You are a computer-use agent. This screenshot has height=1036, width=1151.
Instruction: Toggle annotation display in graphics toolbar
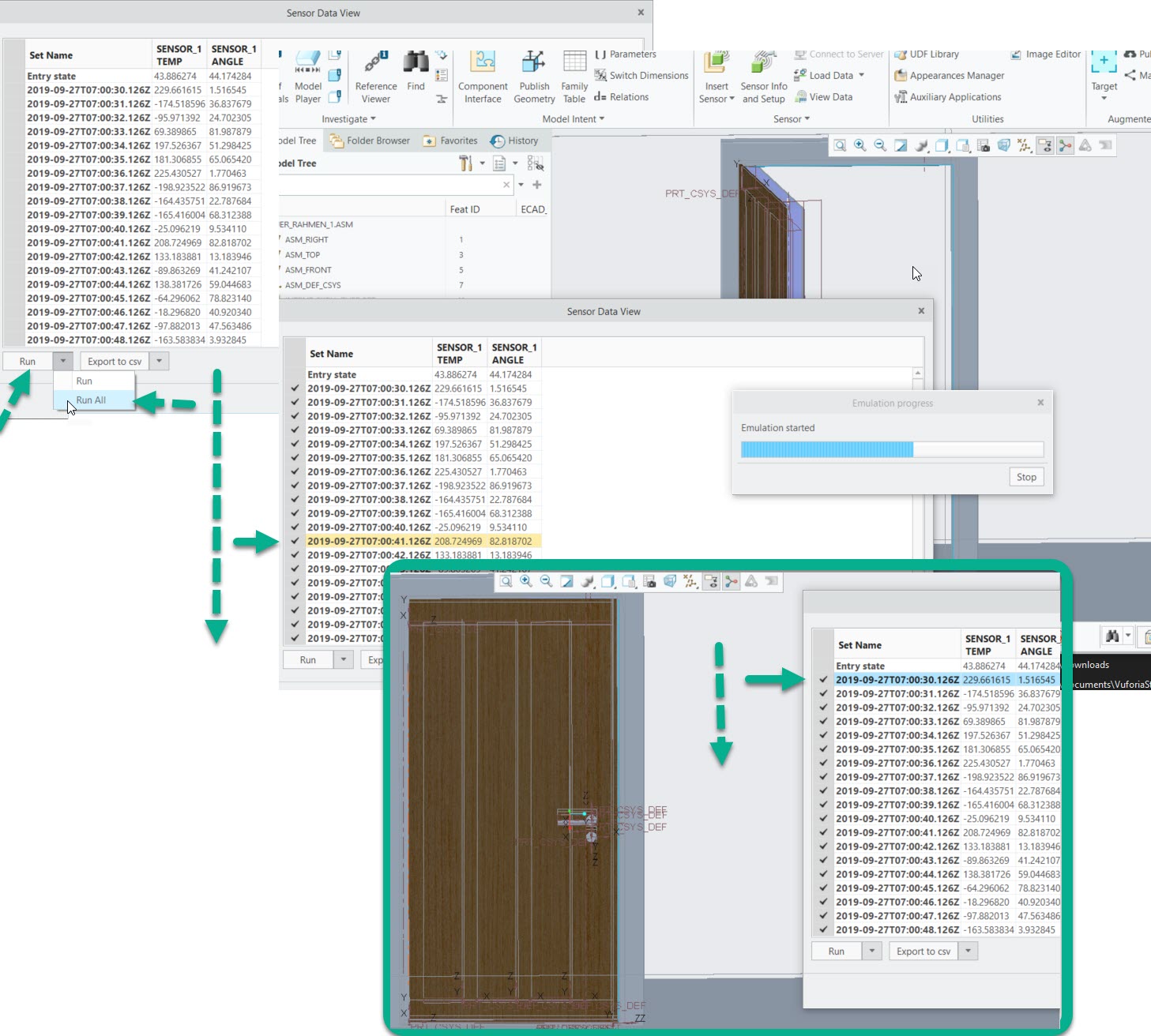1045,145
